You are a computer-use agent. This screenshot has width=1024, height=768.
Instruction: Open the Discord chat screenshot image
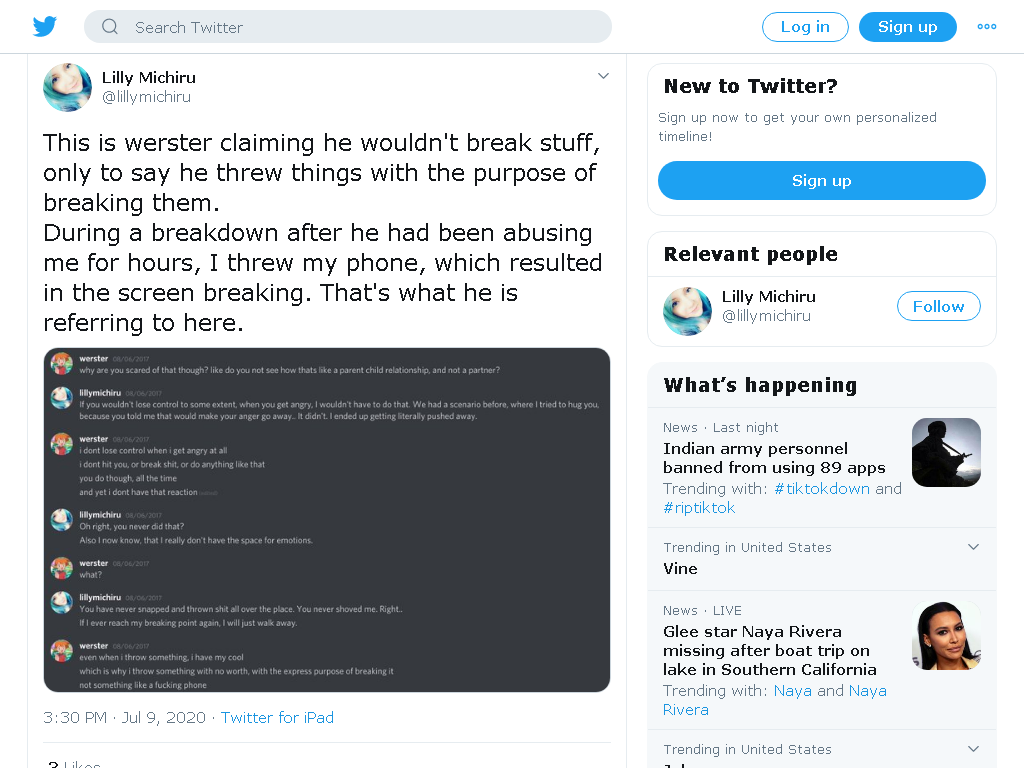coord(327,520)
